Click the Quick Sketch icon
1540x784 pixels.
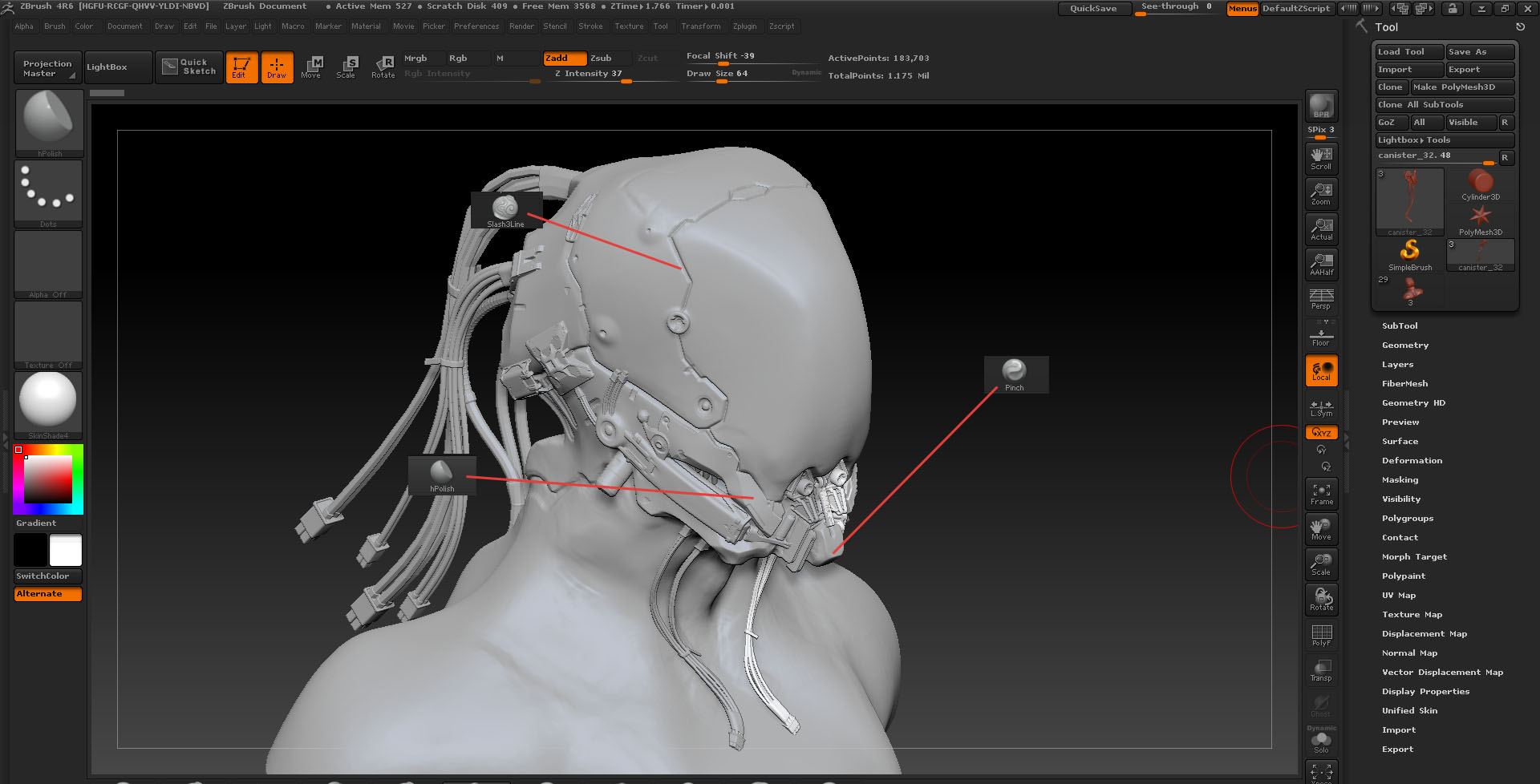click(189, 67)
